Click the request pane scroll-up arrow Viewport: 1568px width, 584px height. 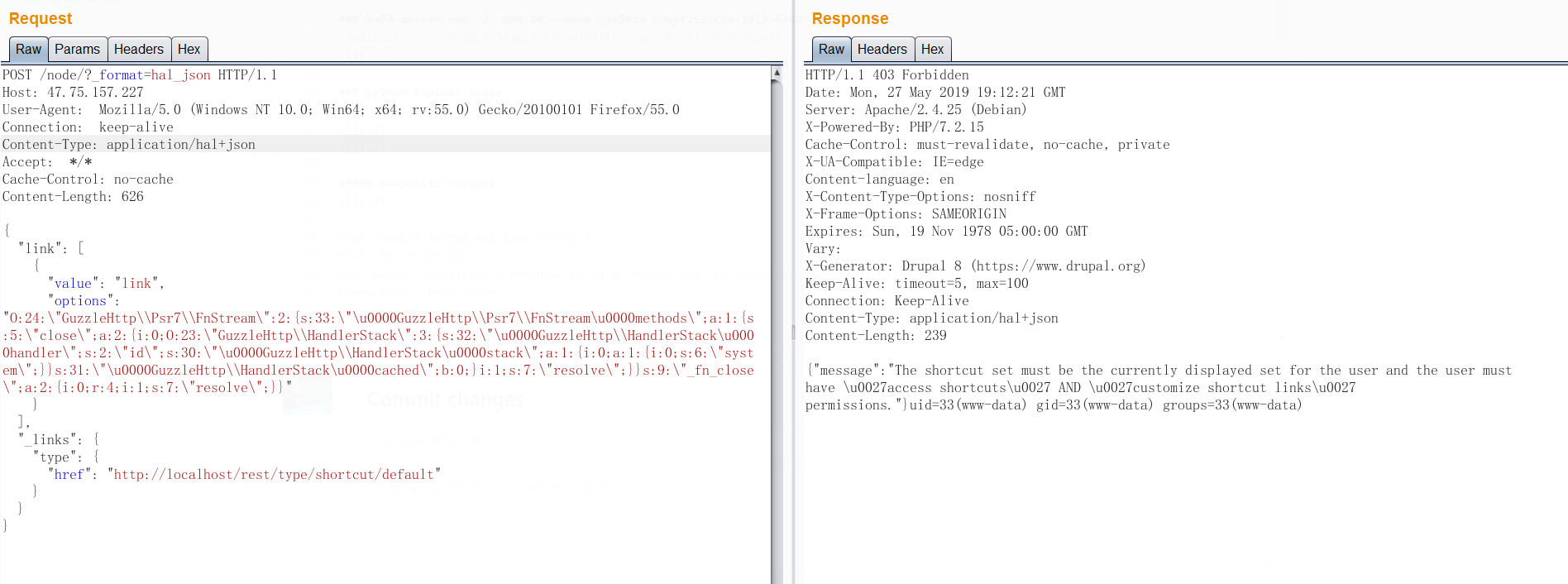[777, 73]
